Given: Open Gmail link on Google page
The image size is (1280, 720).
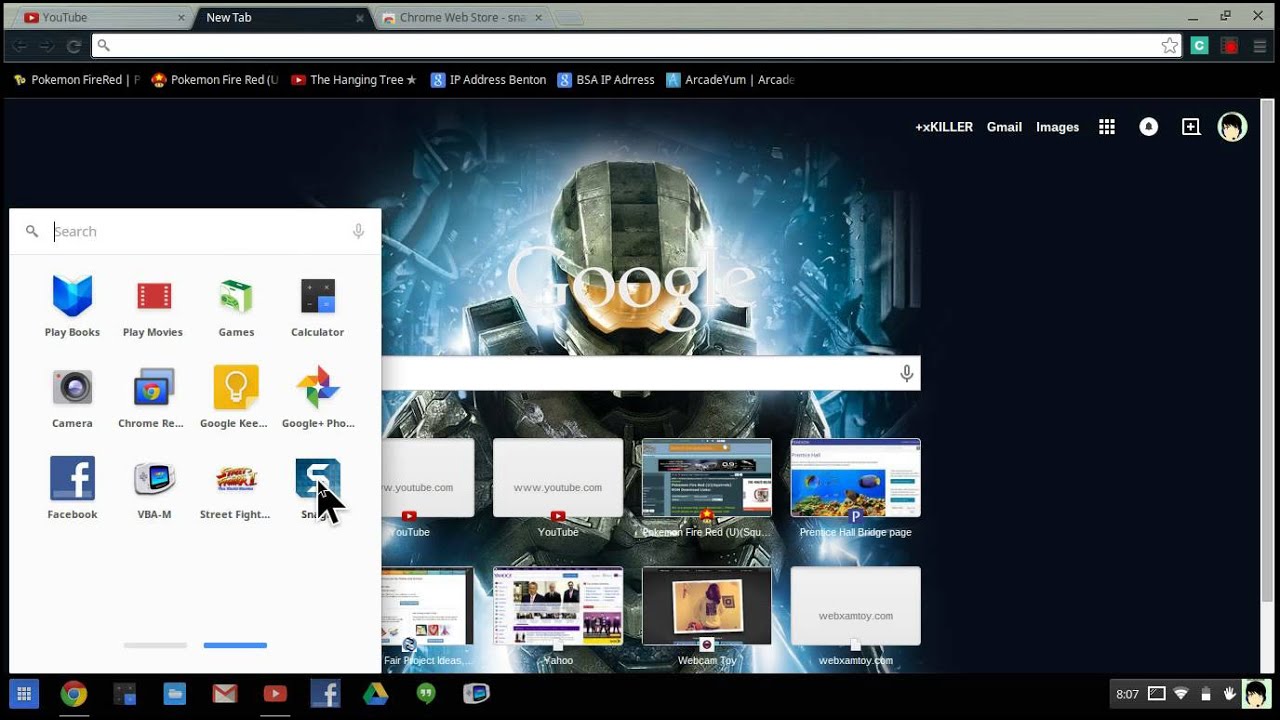Looking at the screenshot, I should point(1004,127).
